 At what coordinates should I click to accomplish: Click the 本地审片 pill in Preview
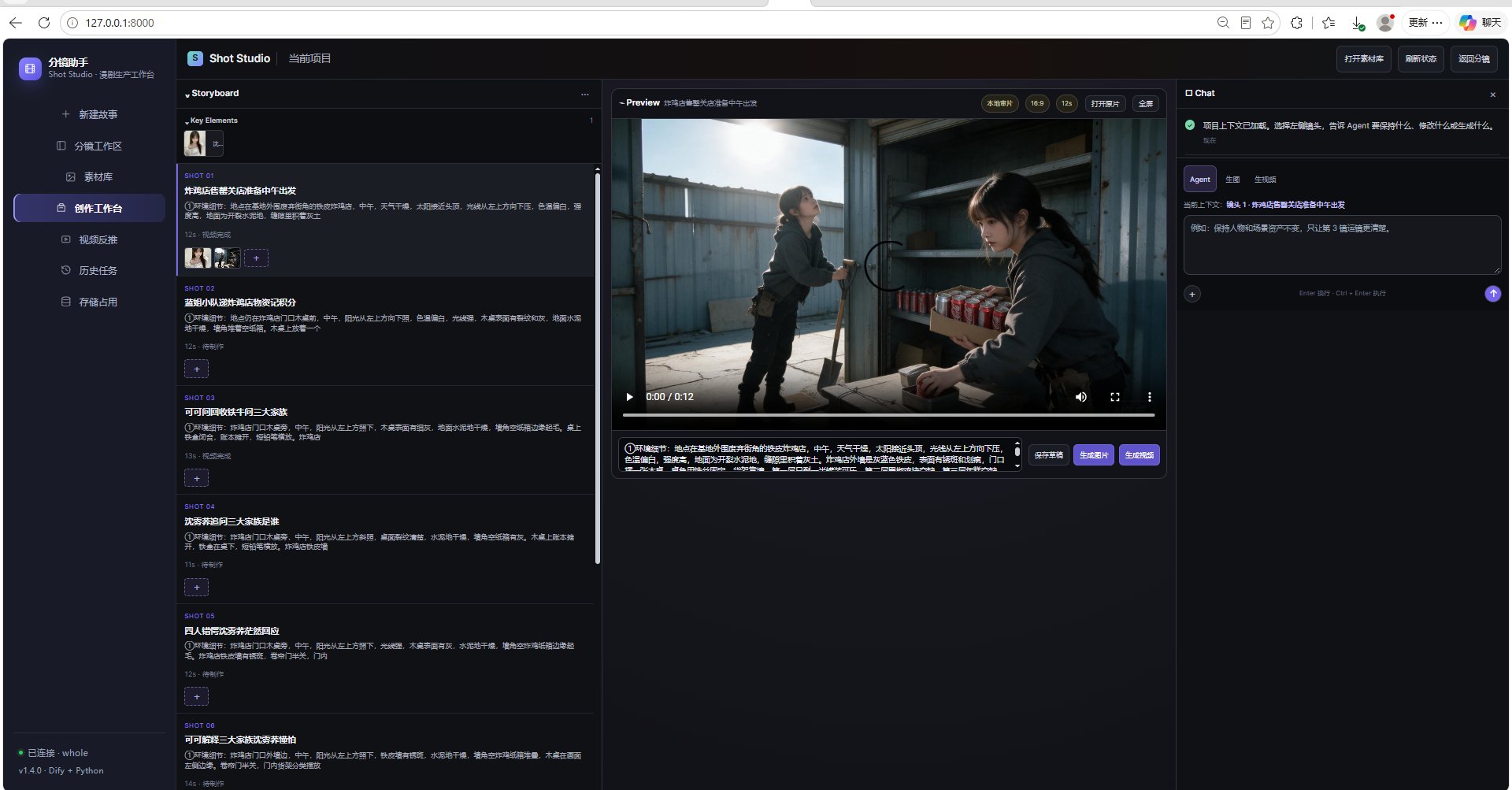pos(999,103)
